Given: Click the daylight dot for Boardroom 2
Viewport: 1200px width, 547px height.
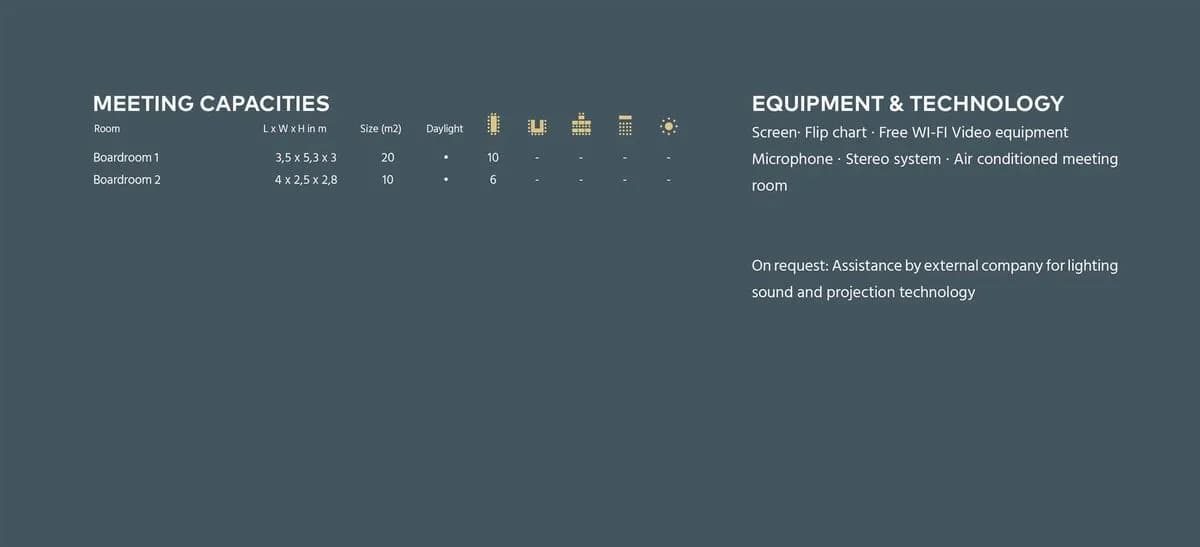Looking at the screenshot, I should (445, 180).
